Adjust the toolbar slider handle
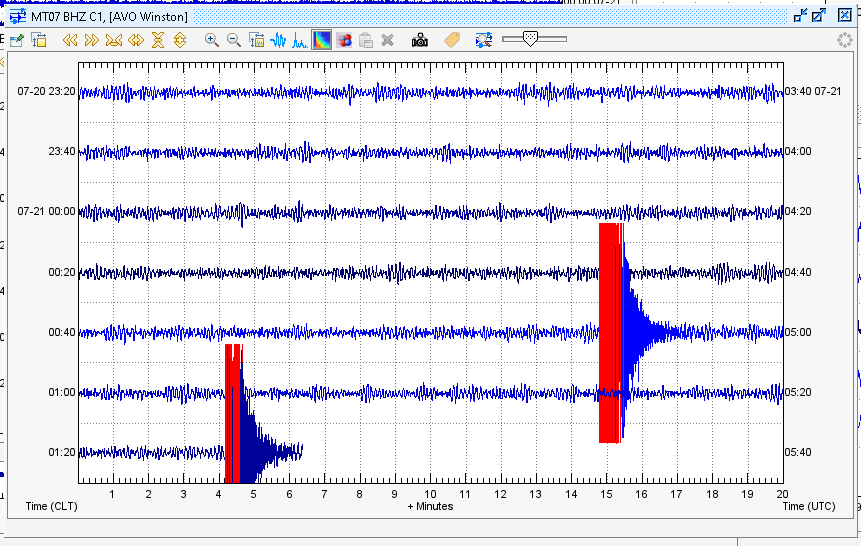 pyautogui.click(x=530, y=38)
